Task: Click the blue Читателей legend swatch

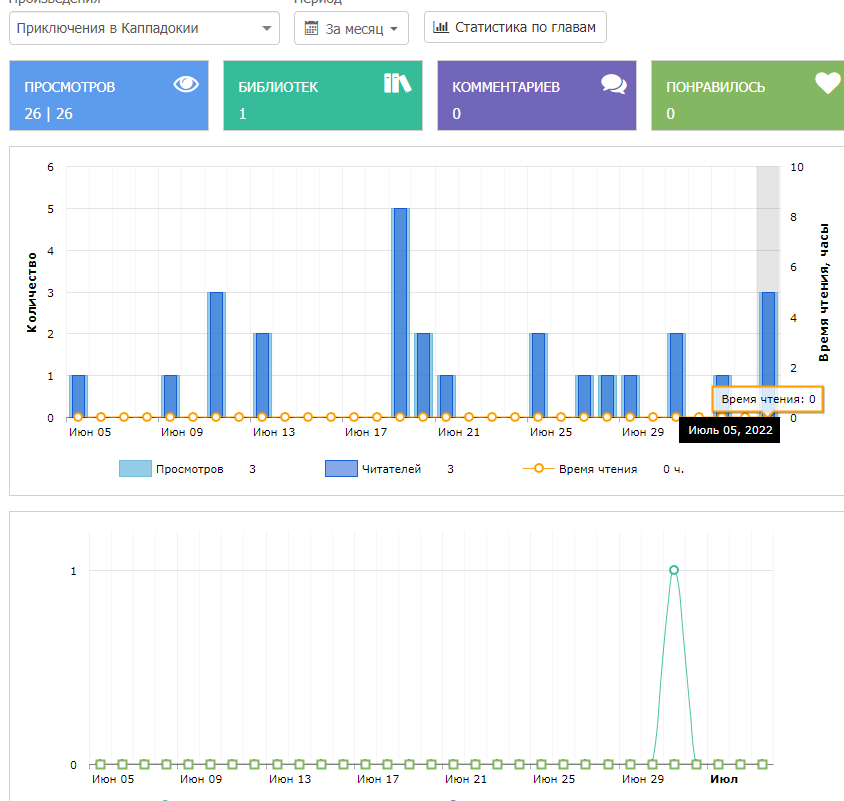Action: point(341,468)
